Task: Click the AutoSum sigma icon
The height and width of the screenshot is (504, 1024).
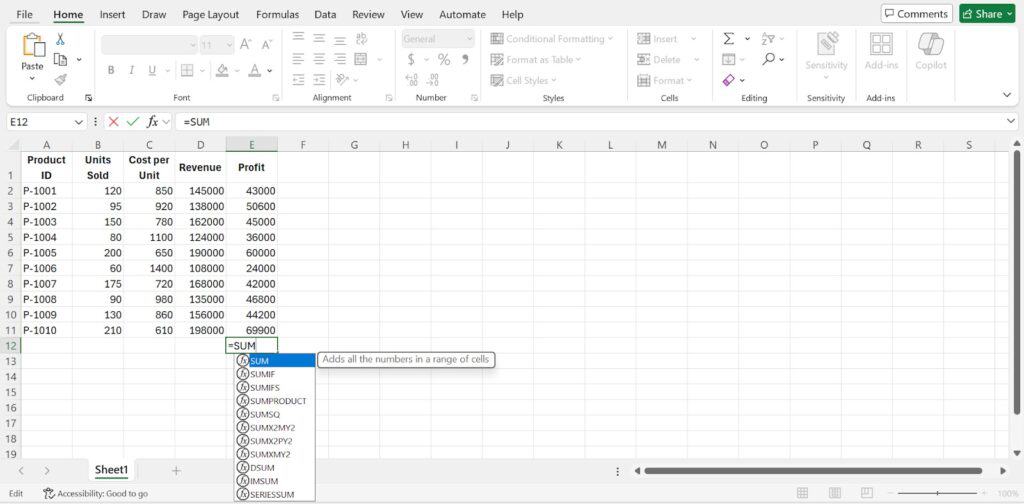Action: 729,39
